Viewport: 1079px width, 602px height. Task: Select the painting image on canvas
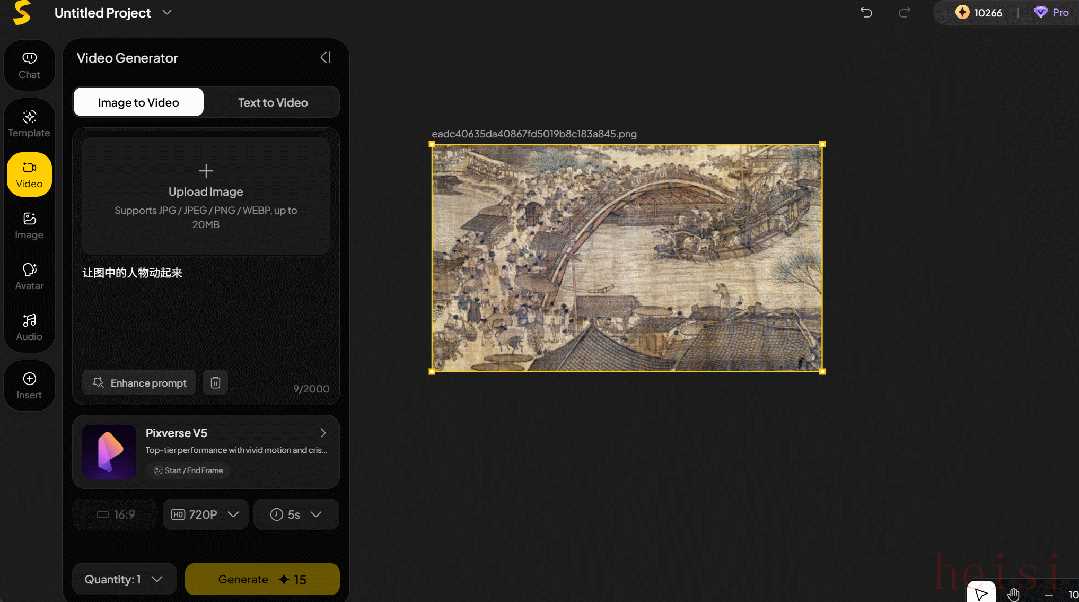coord(627,258)
